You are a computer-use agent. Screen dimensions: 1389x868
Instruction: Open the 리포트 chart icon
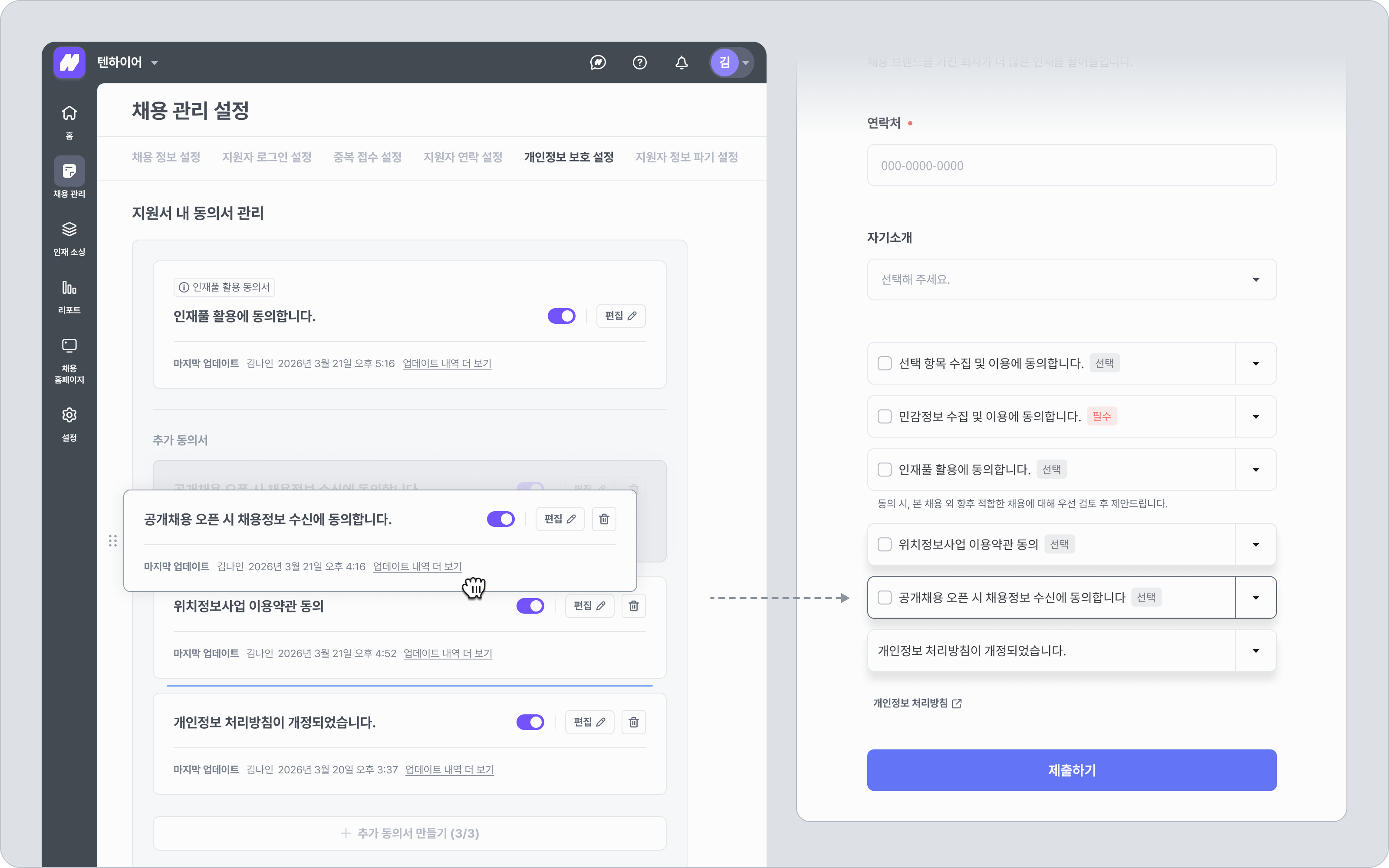(69, 288)
